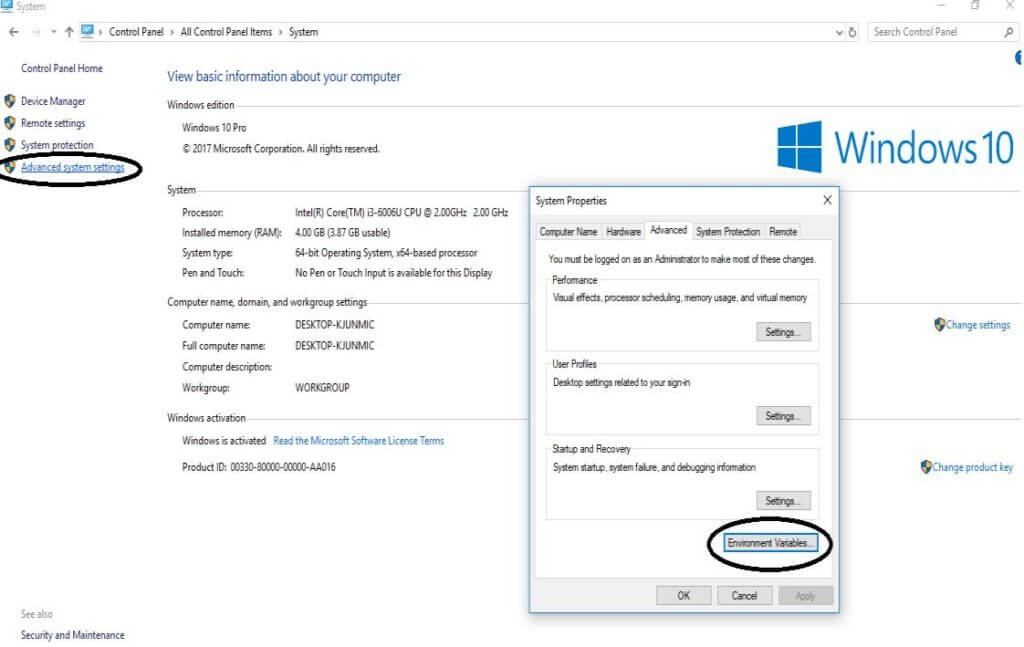Click the System breadcrumb segment
The height and width of the screenshot is (647, 1024).
point(303,32)
